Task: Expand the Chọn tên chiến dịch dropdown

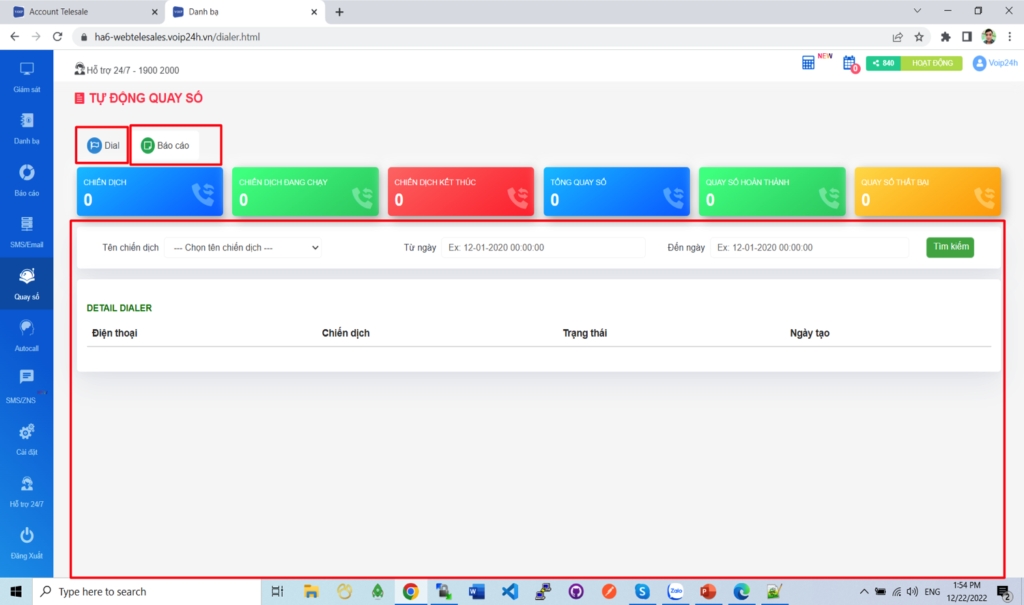Action: 242,247
